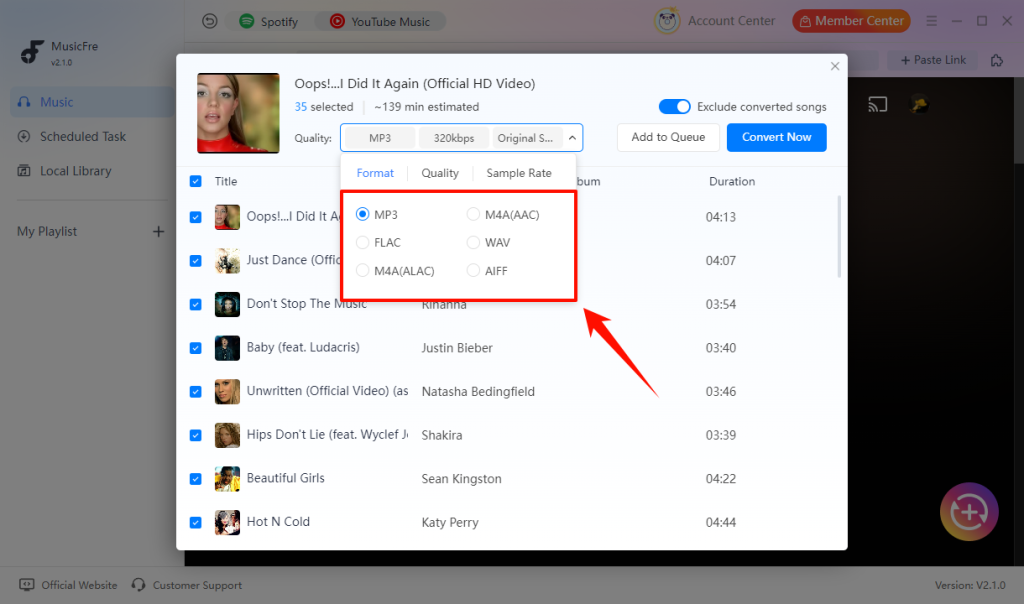Select the Format tab
The width and height of the screenshot is (1024, 604).
point(375,173)
